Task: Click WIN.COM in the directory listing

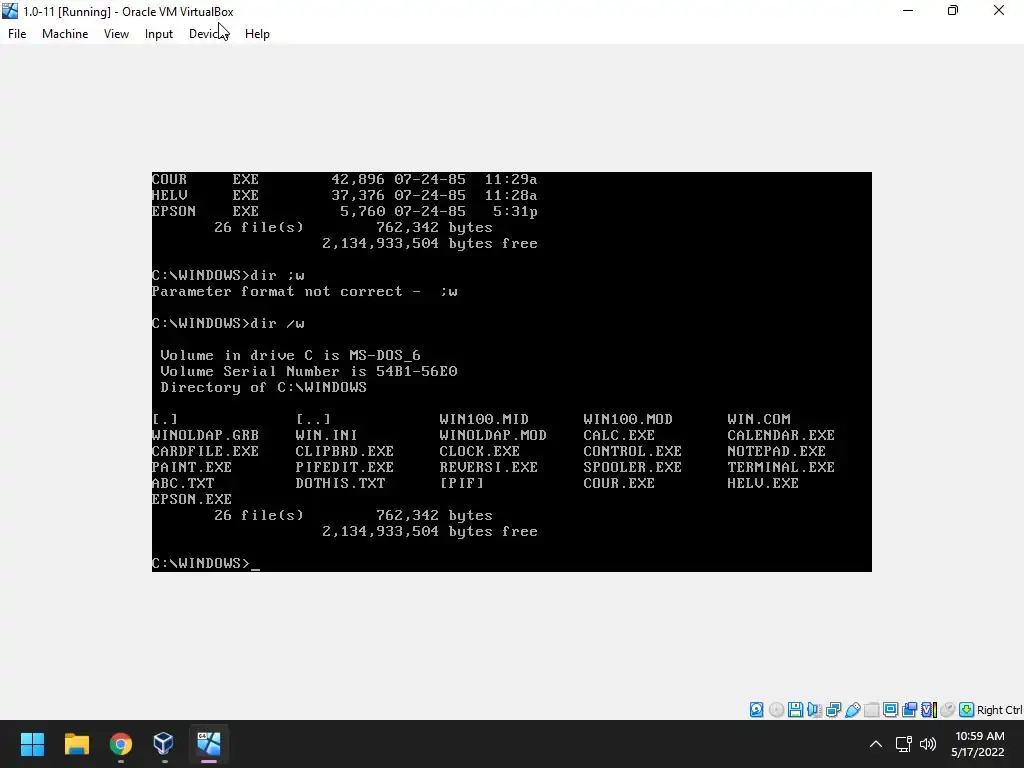Action: click(759, 419)
